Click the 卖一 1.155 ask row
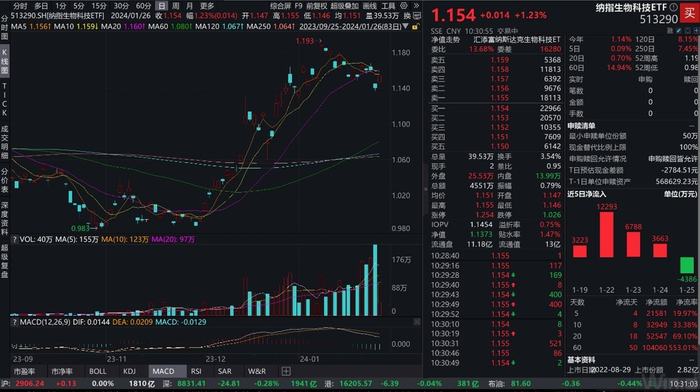This screenshot has height=392, width=700. coord(496,98)
